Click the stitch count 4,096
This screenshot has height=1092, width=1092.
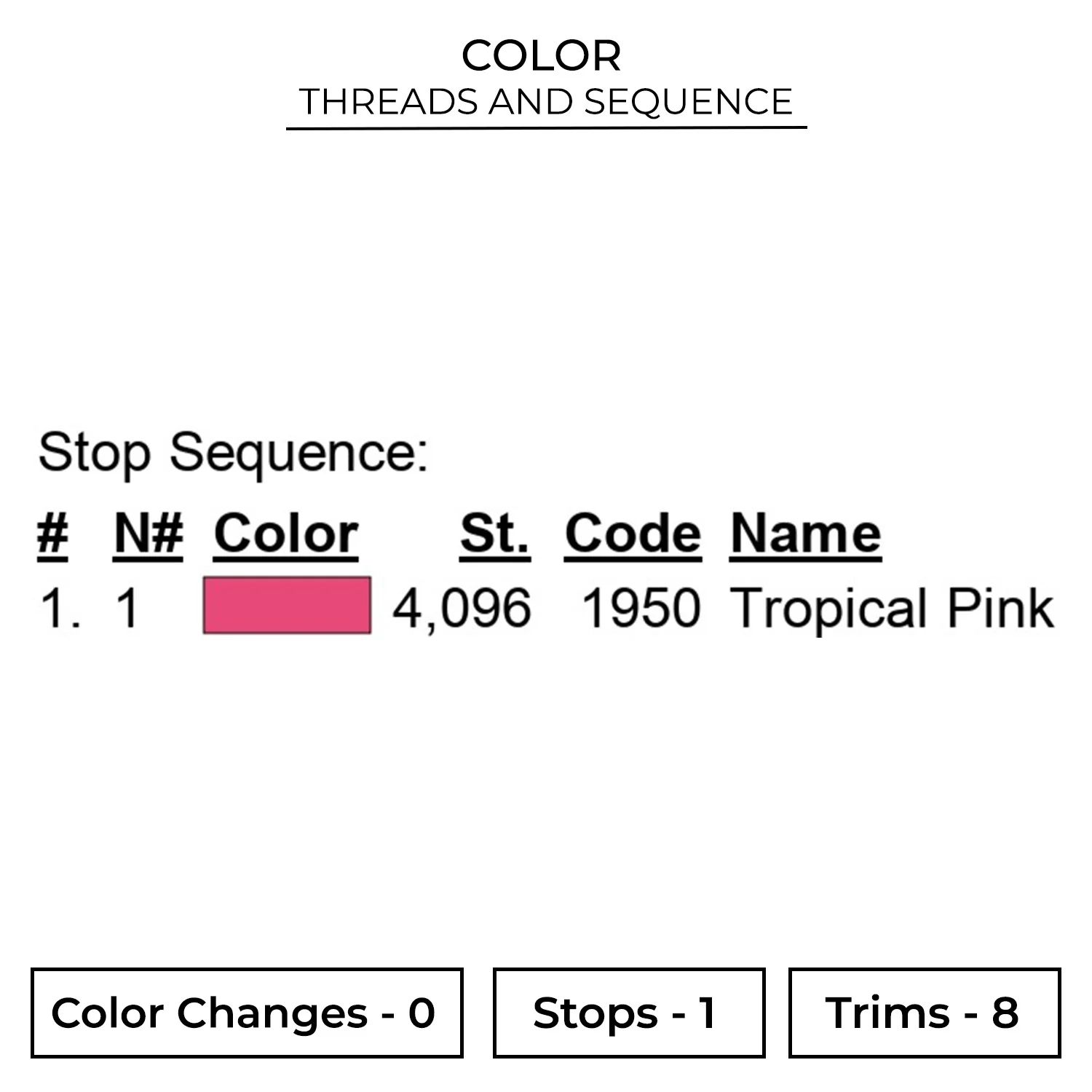(462, 608)
